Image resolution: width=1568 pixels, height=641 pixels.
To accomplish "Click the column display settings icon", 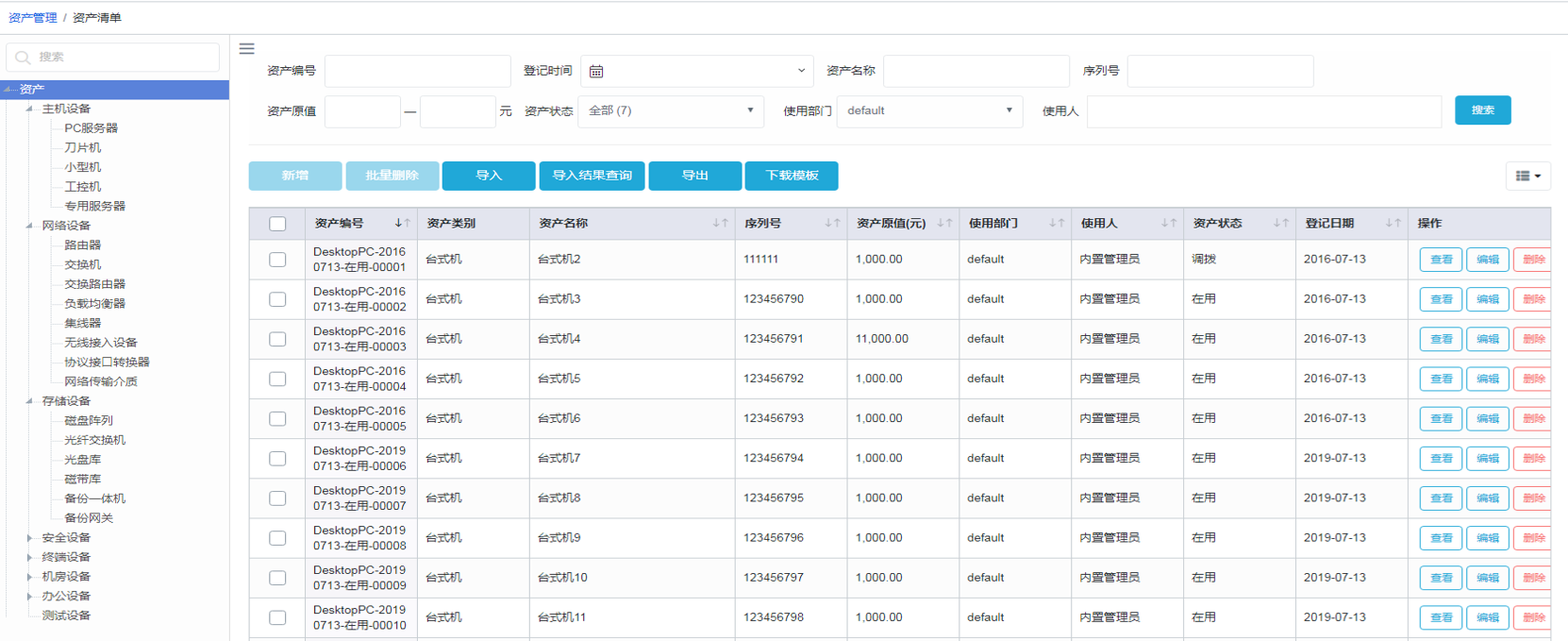I will click(1527, 176).
